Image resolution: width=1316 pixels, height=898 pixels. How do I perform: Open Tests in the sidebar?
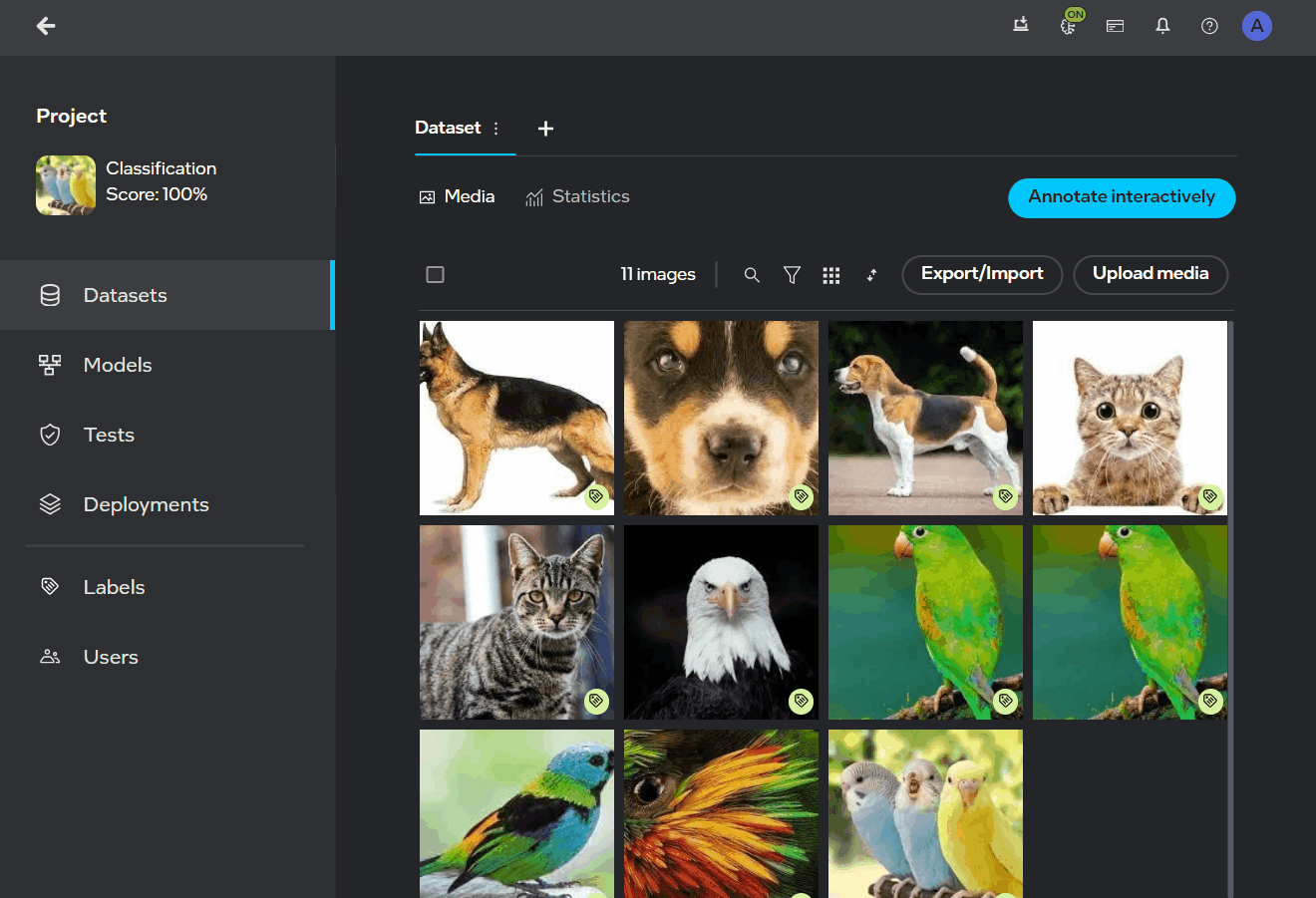[165, 435]
